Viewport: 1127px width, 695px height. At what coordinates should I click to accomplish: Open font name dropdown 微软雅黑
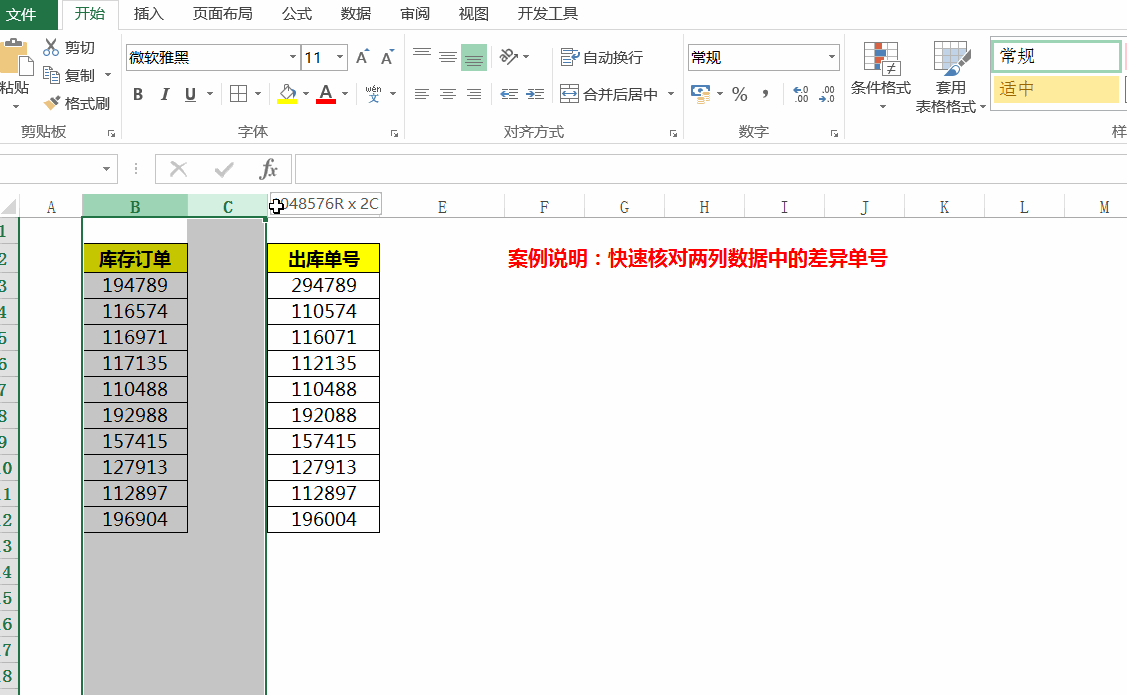(293, 57)
